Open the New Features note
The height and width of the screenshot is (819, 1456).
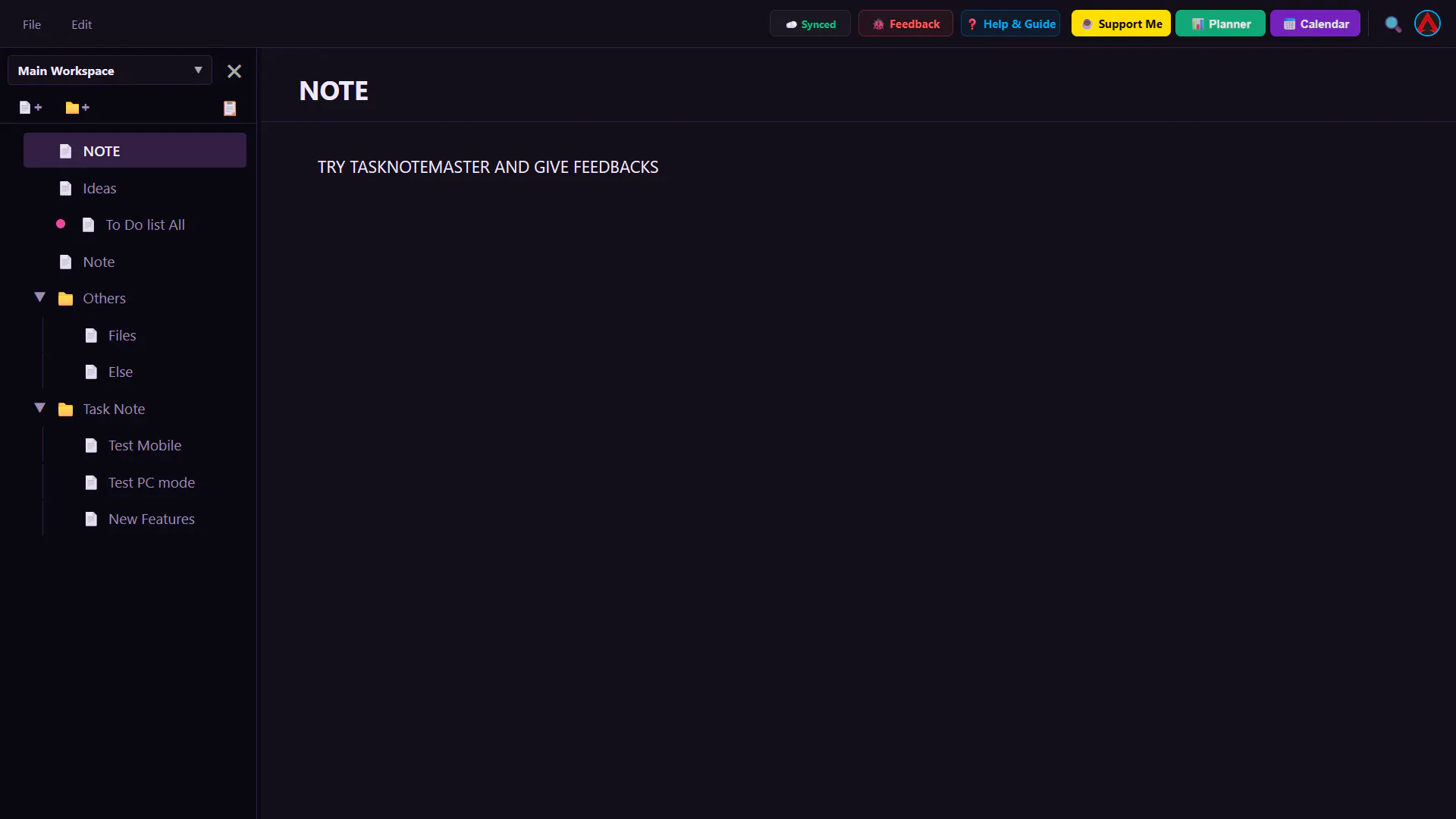point(144,519)
